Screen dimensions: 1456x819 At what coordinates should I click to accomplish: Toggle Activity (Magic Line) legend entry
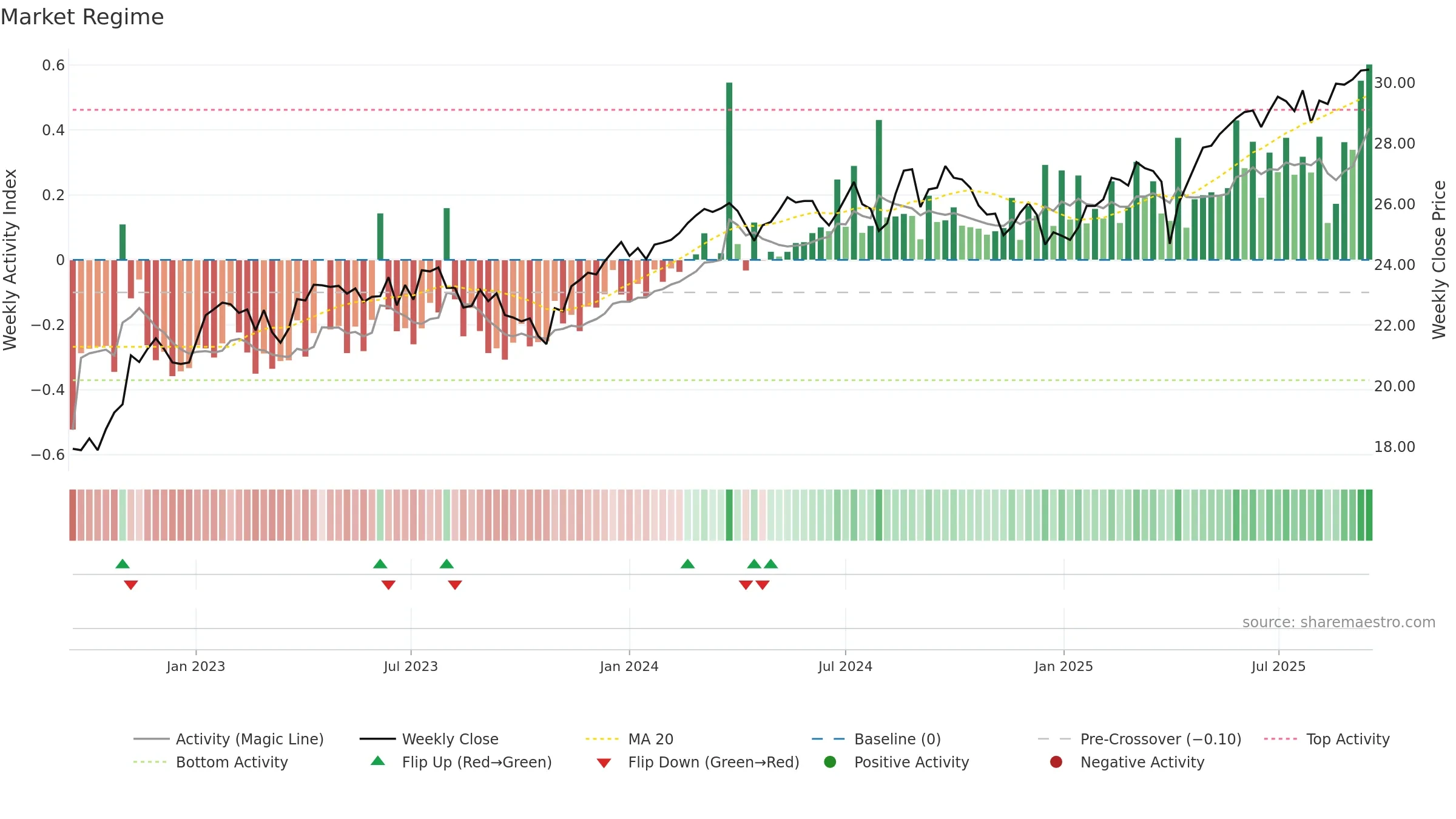coord(229,739)
